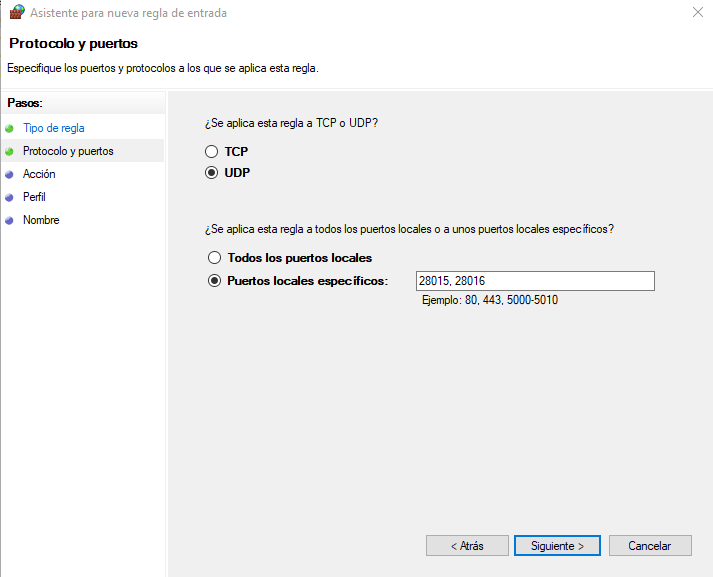Choose Todos los puertos locales
This screenshot has height=577, width=713.
[214, 258]
